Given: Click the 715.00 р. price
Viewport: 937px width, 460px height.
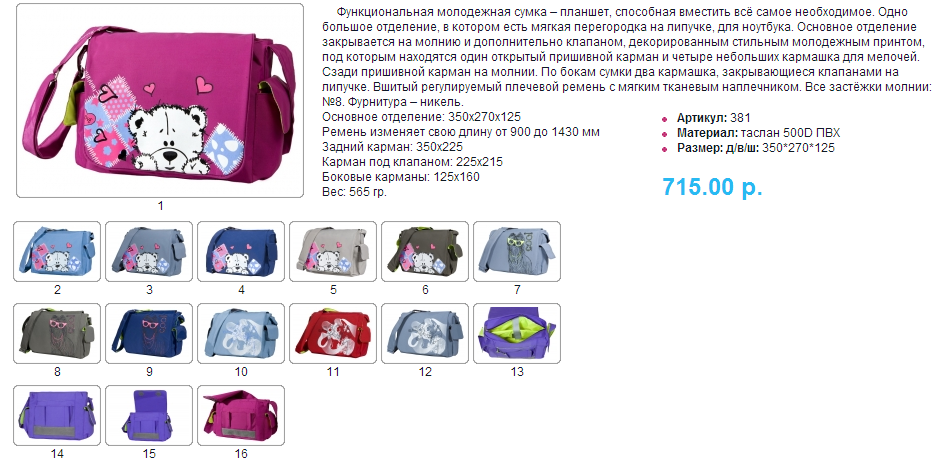Looking at the screenshot, I should [712, 187].
